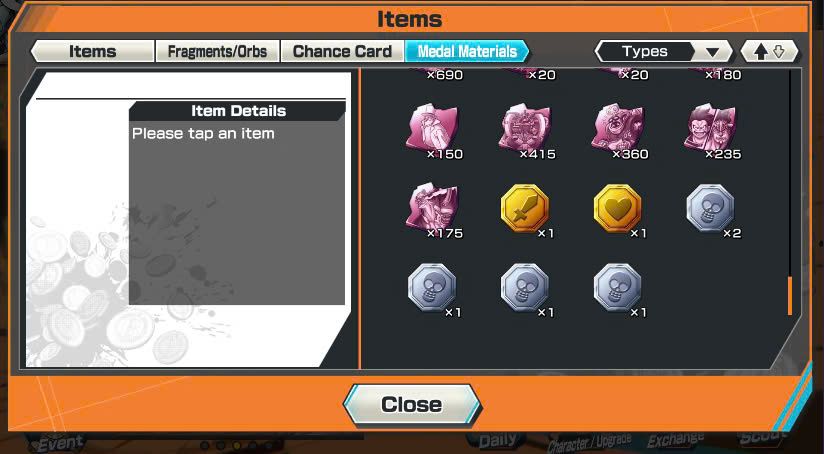Tap the pink fragment showing x175

coord(432,207)
